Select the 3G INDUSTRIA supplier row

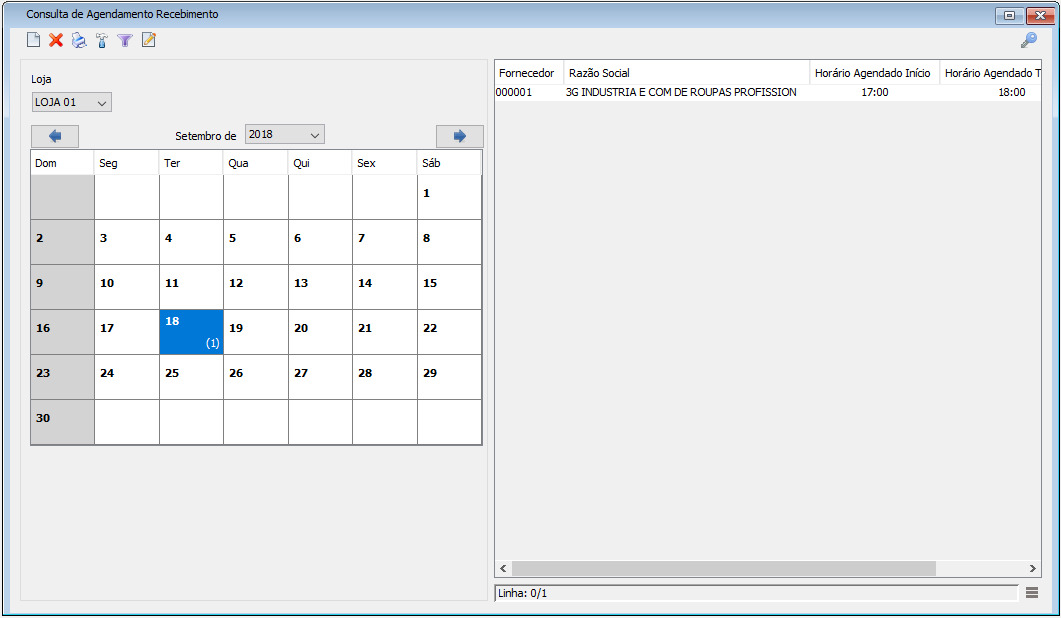680,92
